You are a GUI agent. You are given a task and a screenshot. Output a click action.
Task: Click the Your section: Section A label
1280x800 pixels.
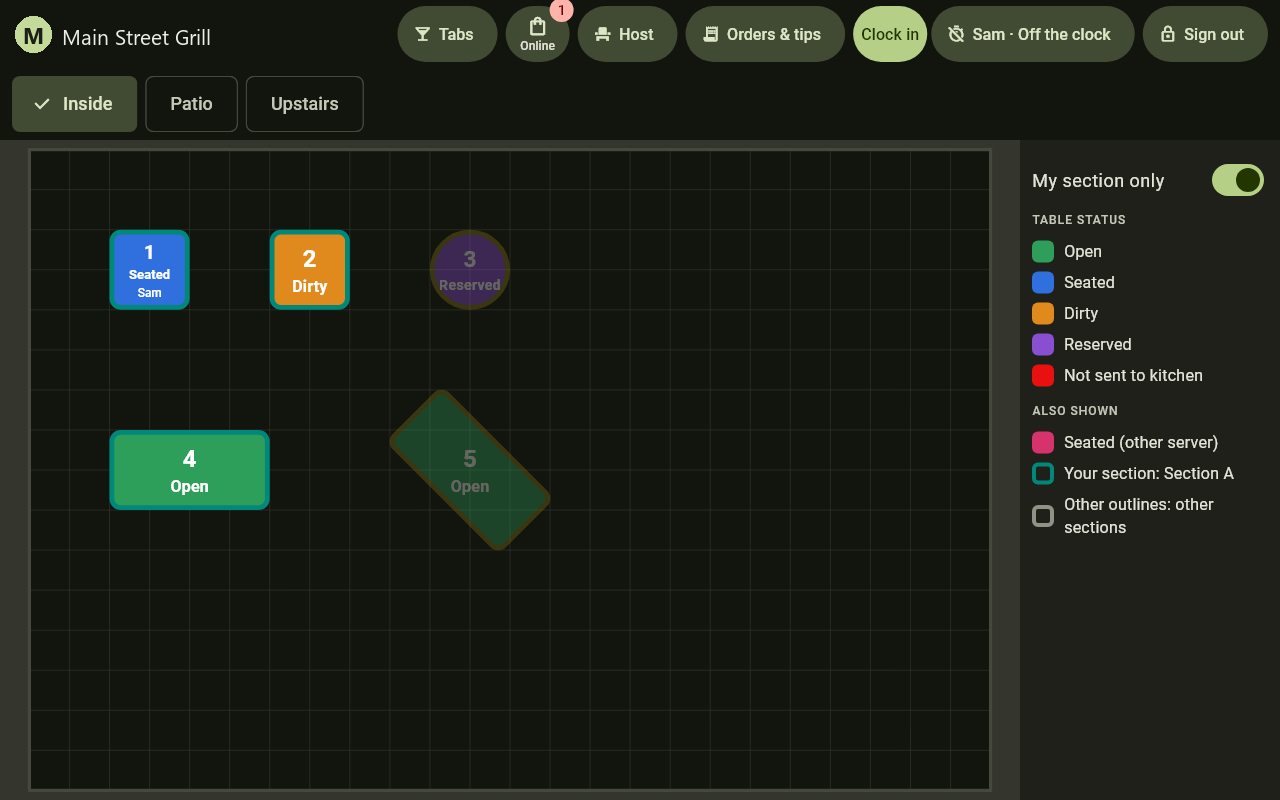pyautogui.click(x=1149, y=474)
